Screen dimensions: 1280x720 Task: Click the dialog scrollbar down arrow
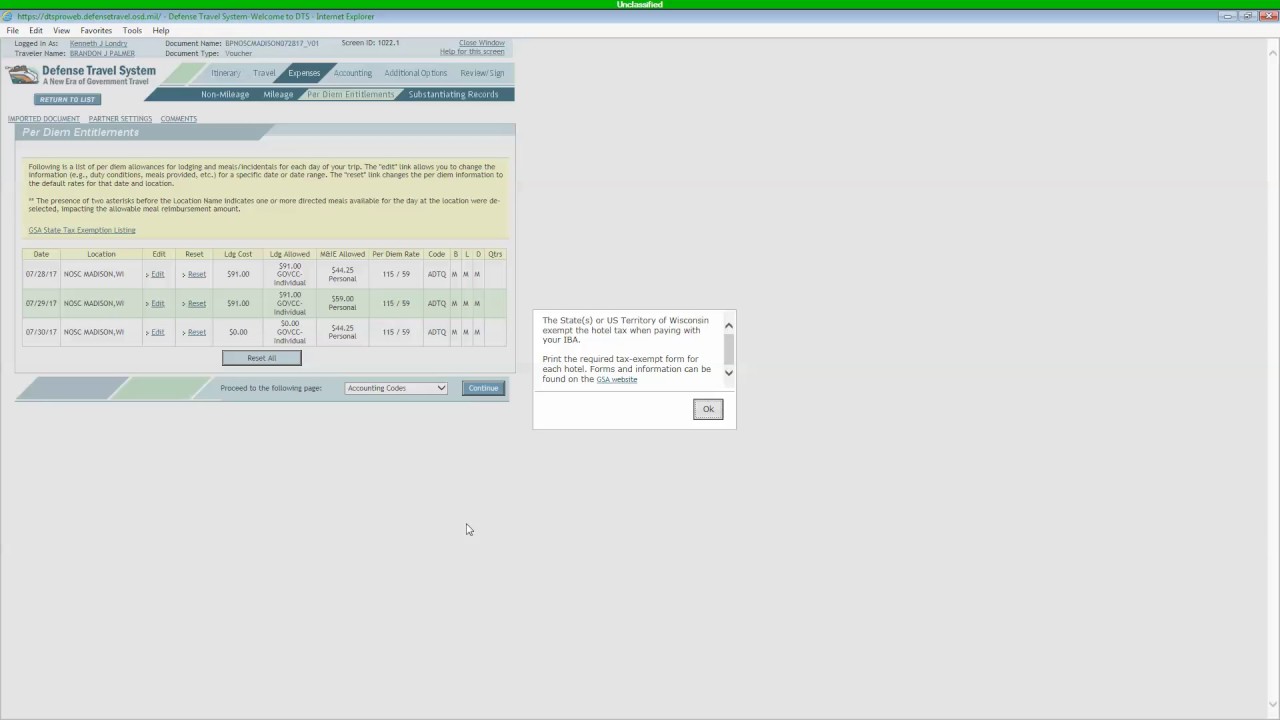tap(729, 373)
